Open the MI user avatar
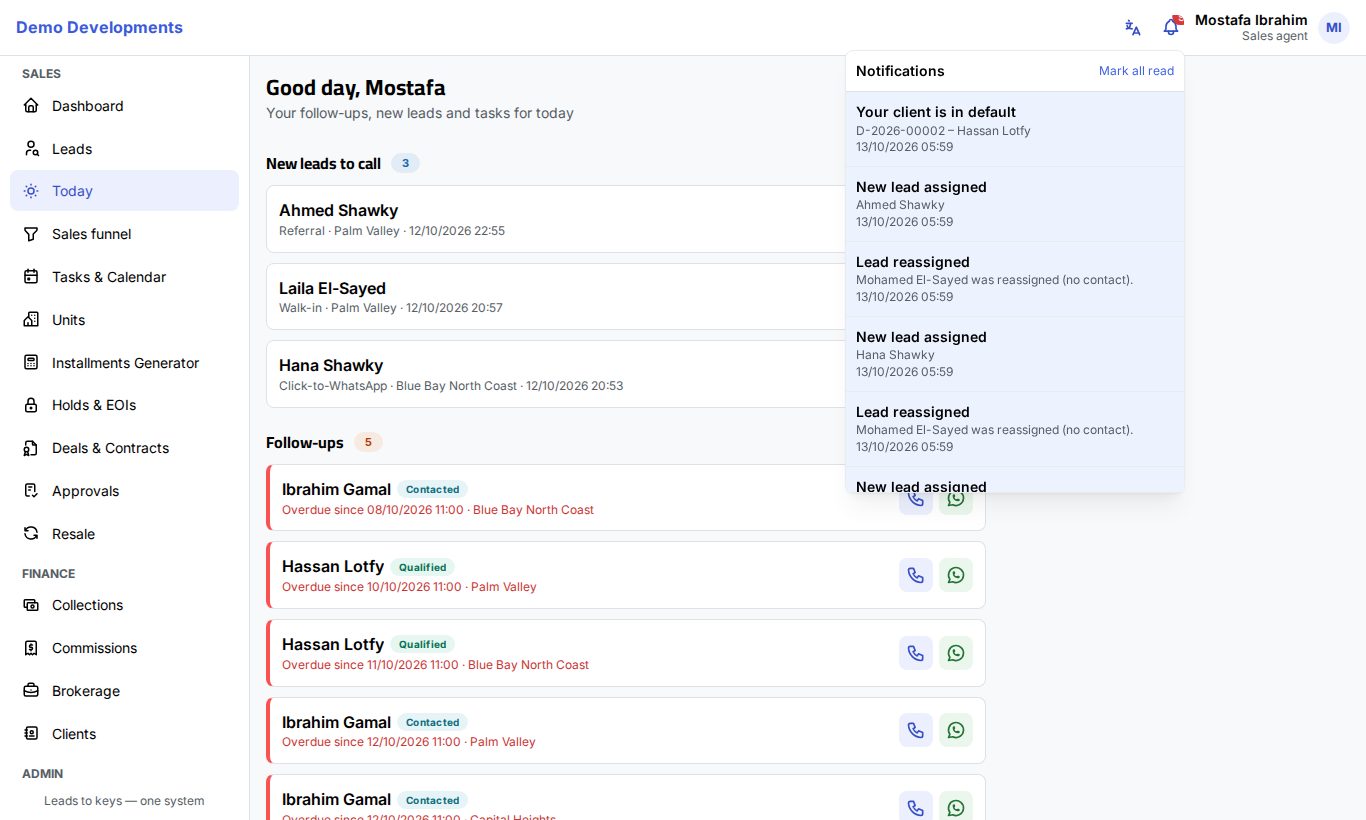Image resolution: width=1366 pixels, height=820 pixels. 1334,28
